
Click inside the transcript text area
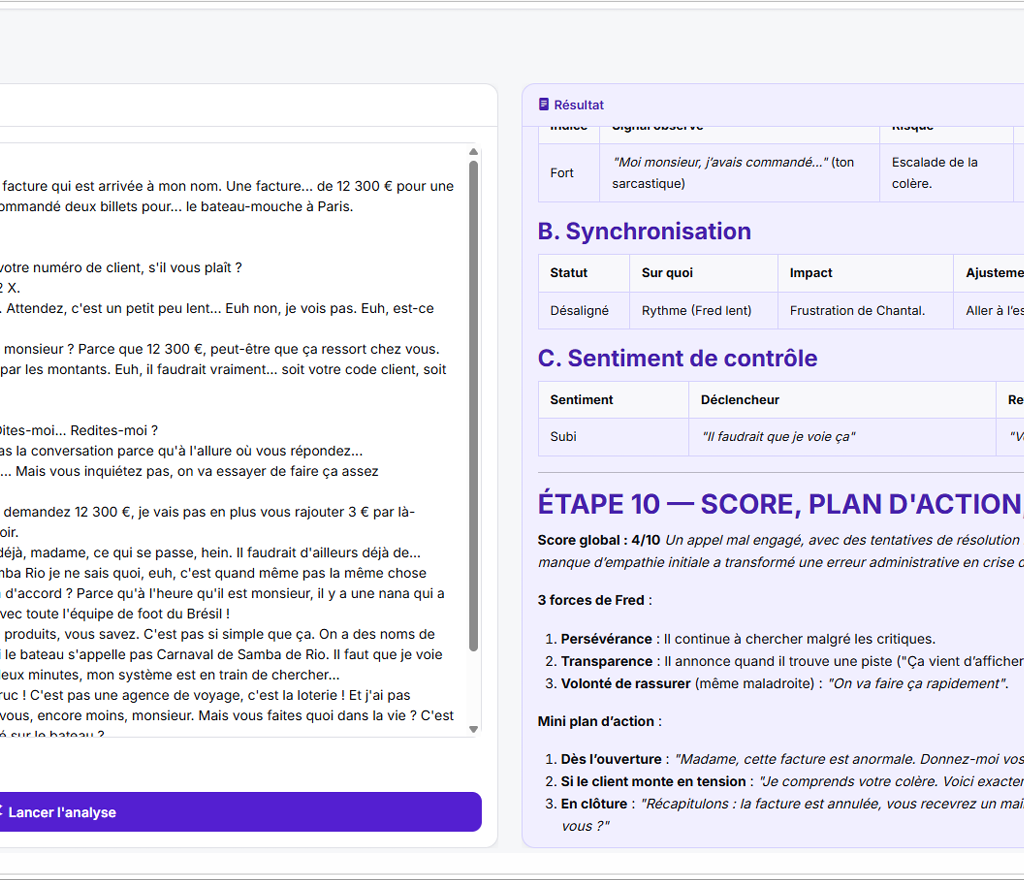[x=232, y=440]
